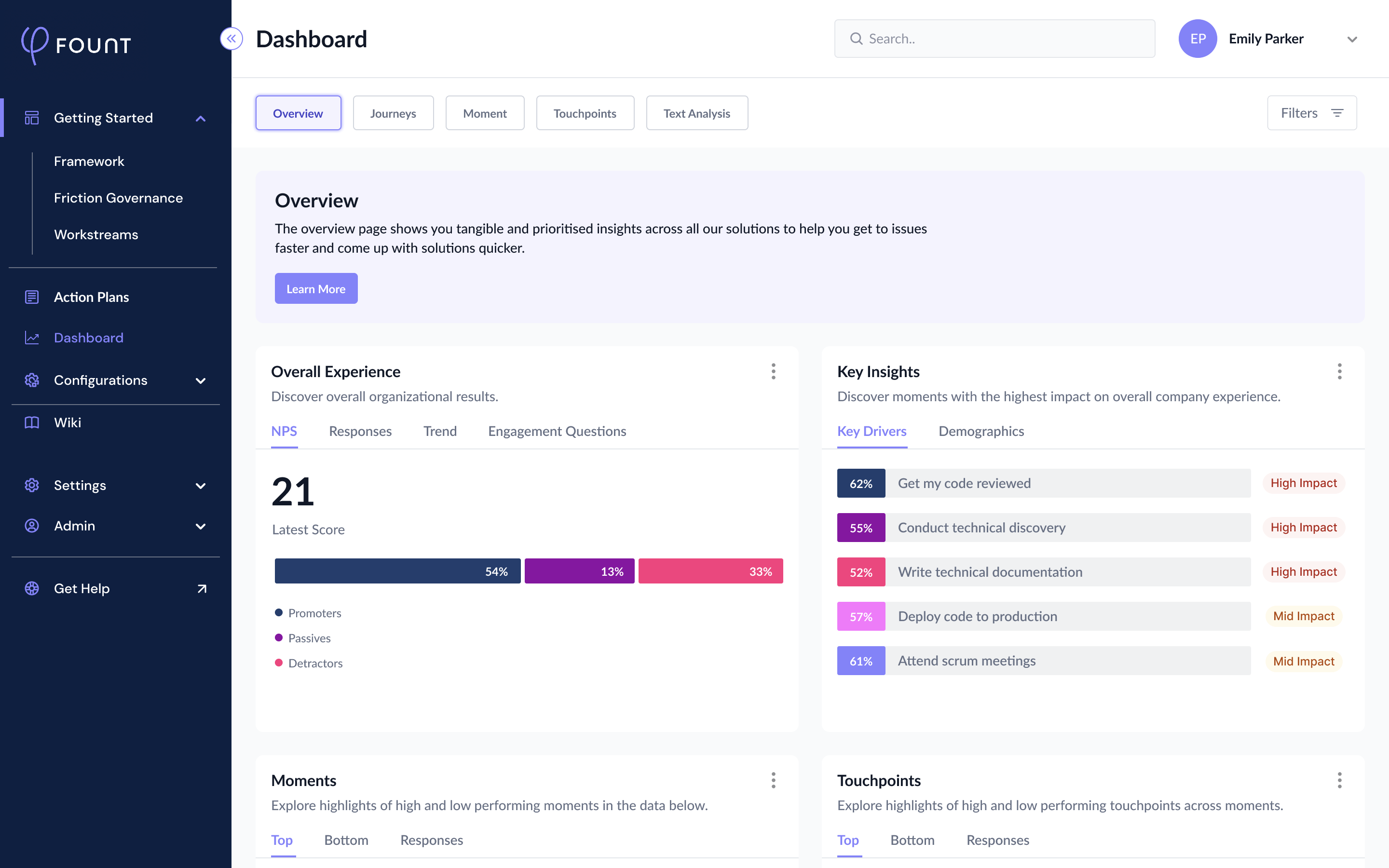
Task: Open the Engagement Questions tab
Action: 557,431
